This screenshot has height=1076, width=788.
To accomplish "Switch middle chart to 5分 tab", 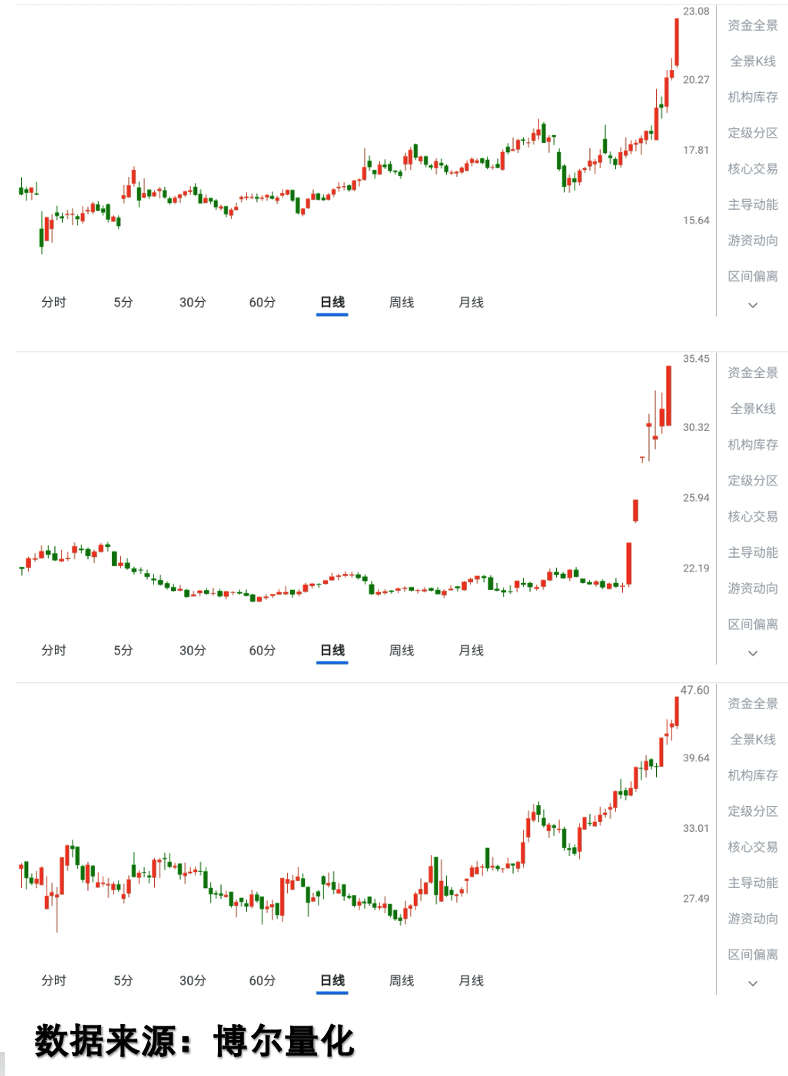I will (123, 650).
